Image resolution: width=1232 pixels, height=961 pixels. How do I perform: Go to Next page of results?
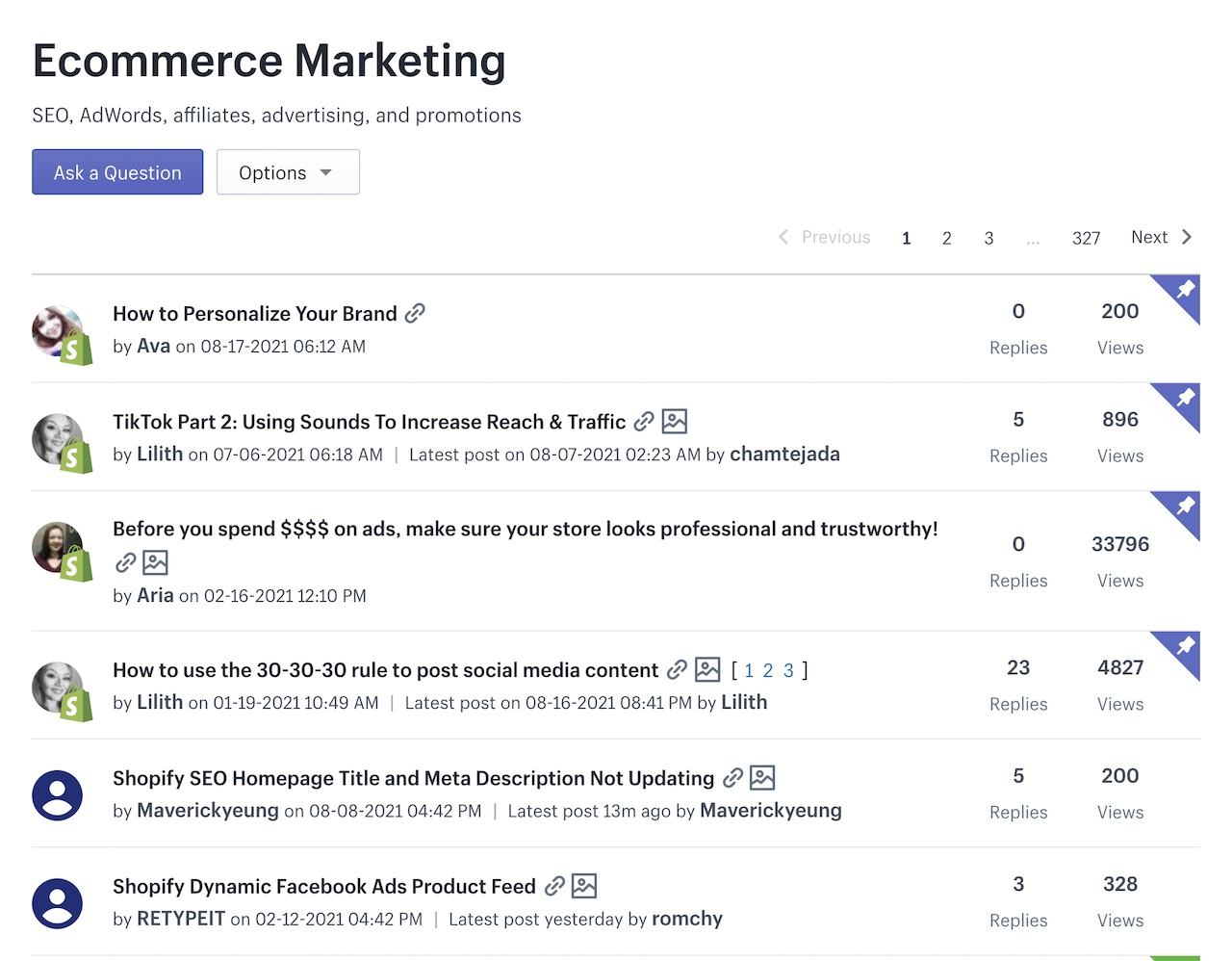coord(1162,237)
